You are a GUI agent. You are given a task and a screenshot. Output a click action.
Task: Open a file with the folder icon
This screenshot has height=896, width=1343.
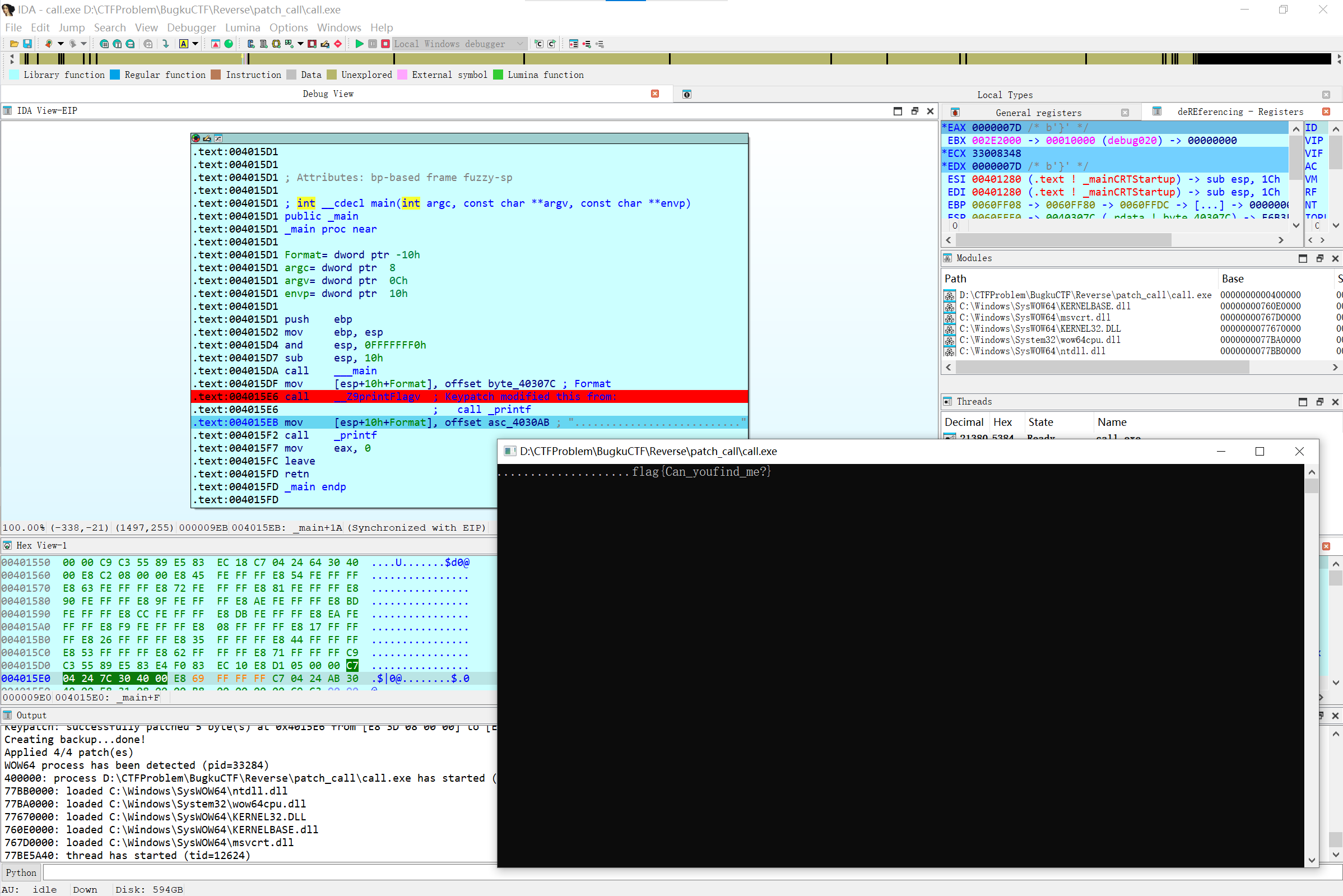click(14, 44)
